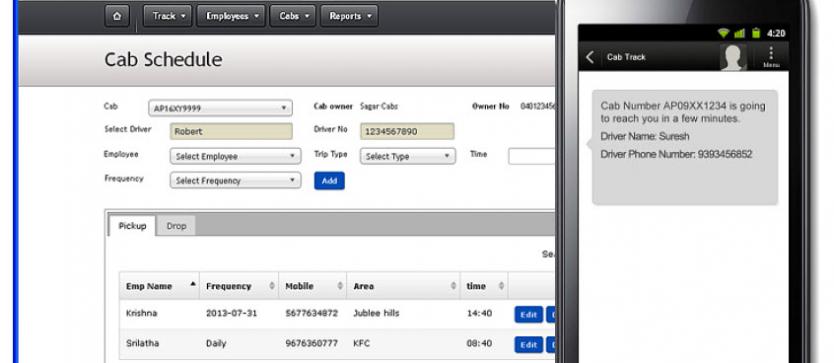Edit Srilatha's schedule row
Screen dimensions: 834x363
529,344
